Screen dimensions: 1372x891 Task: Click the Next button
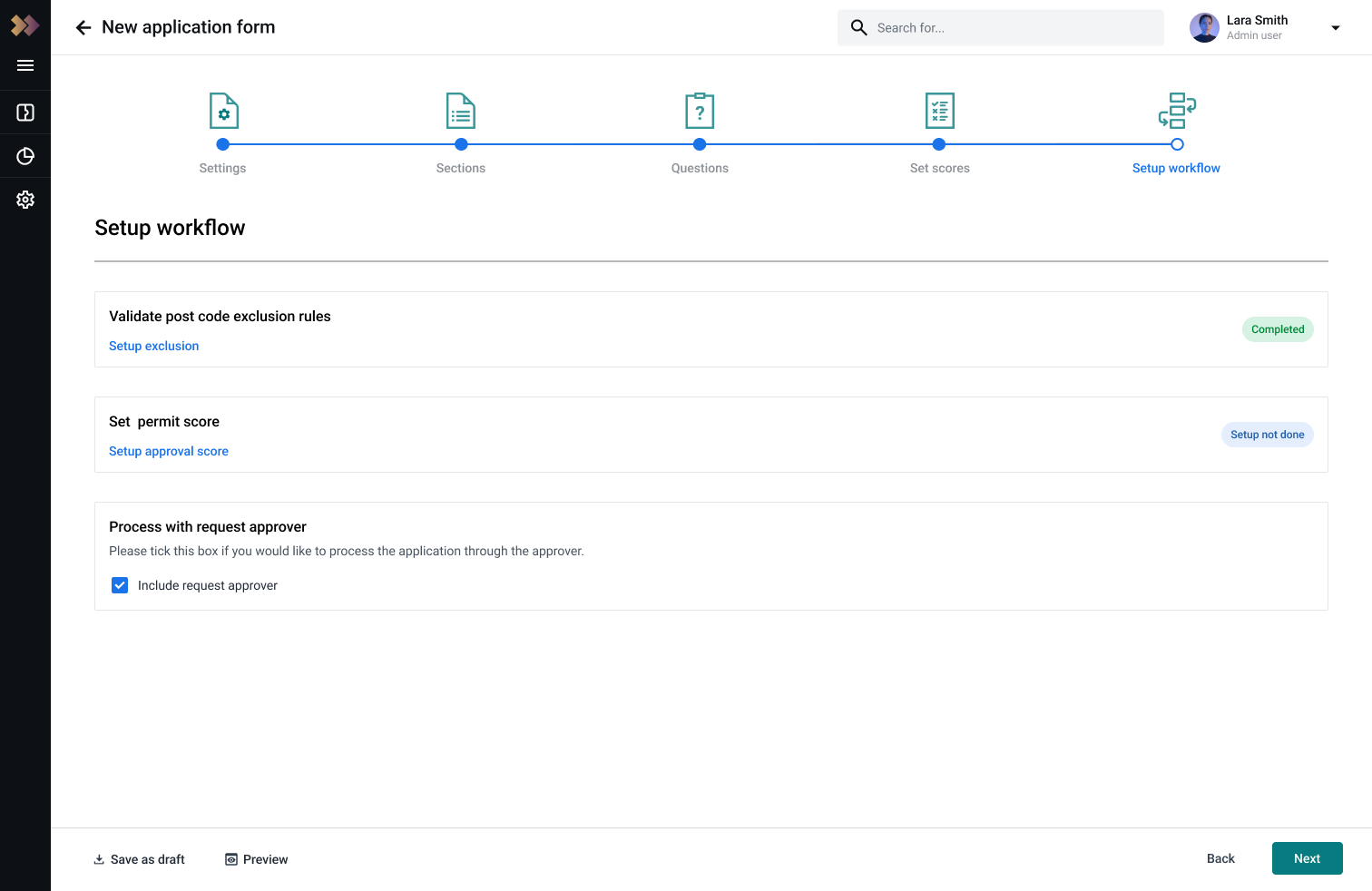1308,858
